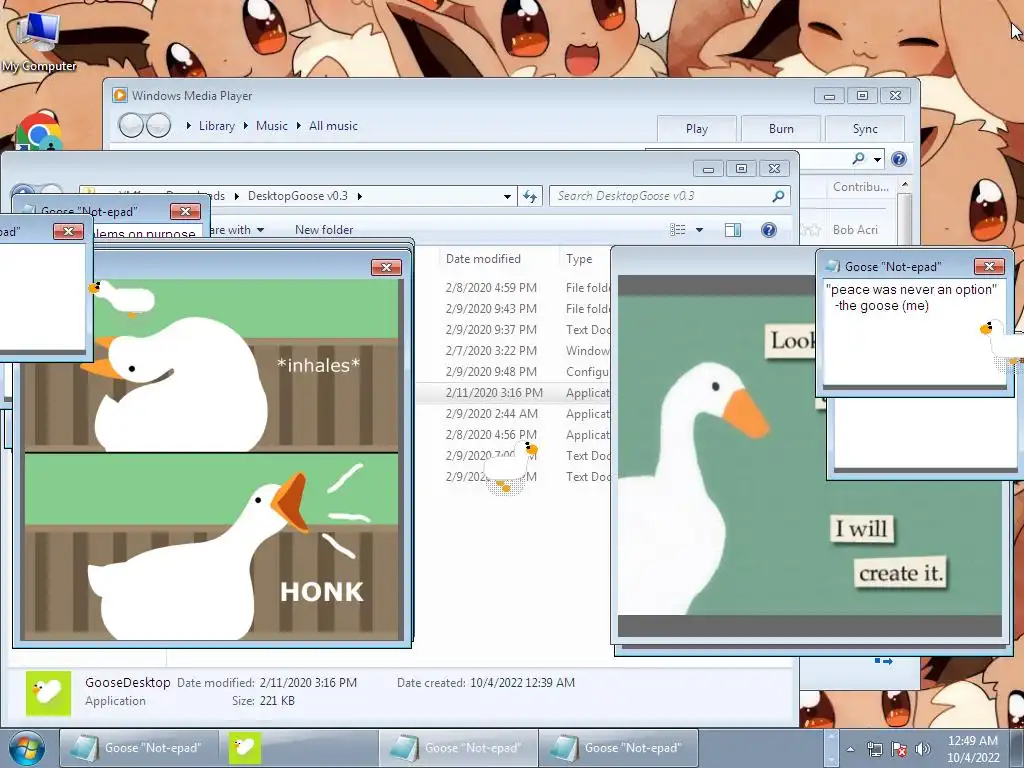Select row dated 2/9/2020 2:44 AM
1024x768 pixels.
pyautogui.click(x=513, y=413)
